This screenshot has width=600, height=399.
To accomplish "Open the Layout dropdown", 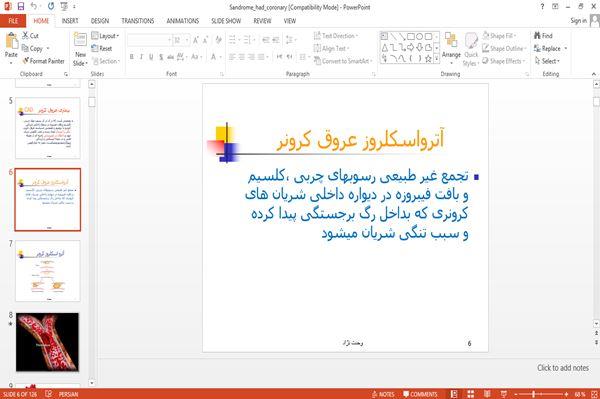I will [x=105, y=36].
